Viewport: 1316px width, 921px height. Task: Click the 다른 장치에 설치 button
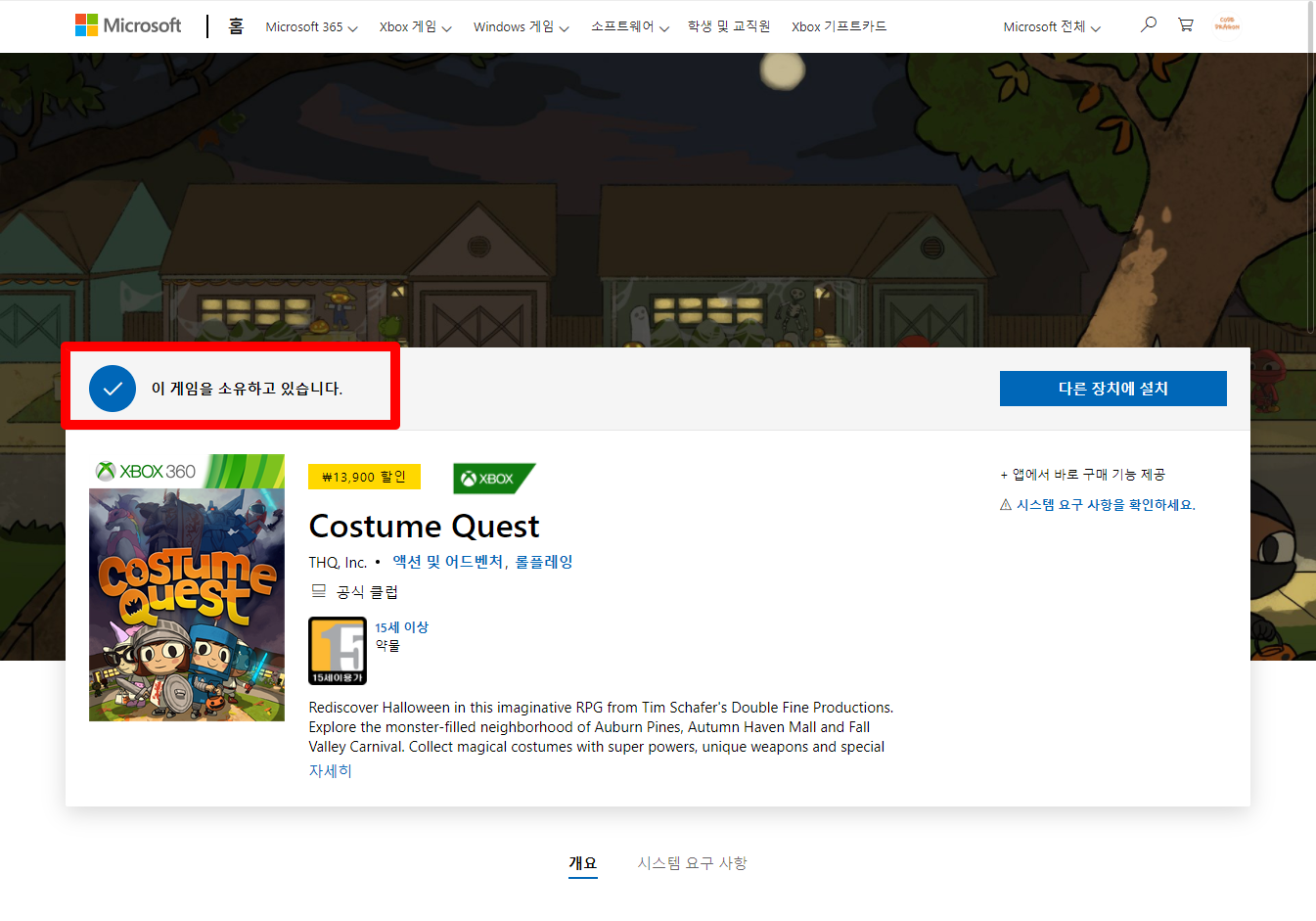tap(1113, 389)
